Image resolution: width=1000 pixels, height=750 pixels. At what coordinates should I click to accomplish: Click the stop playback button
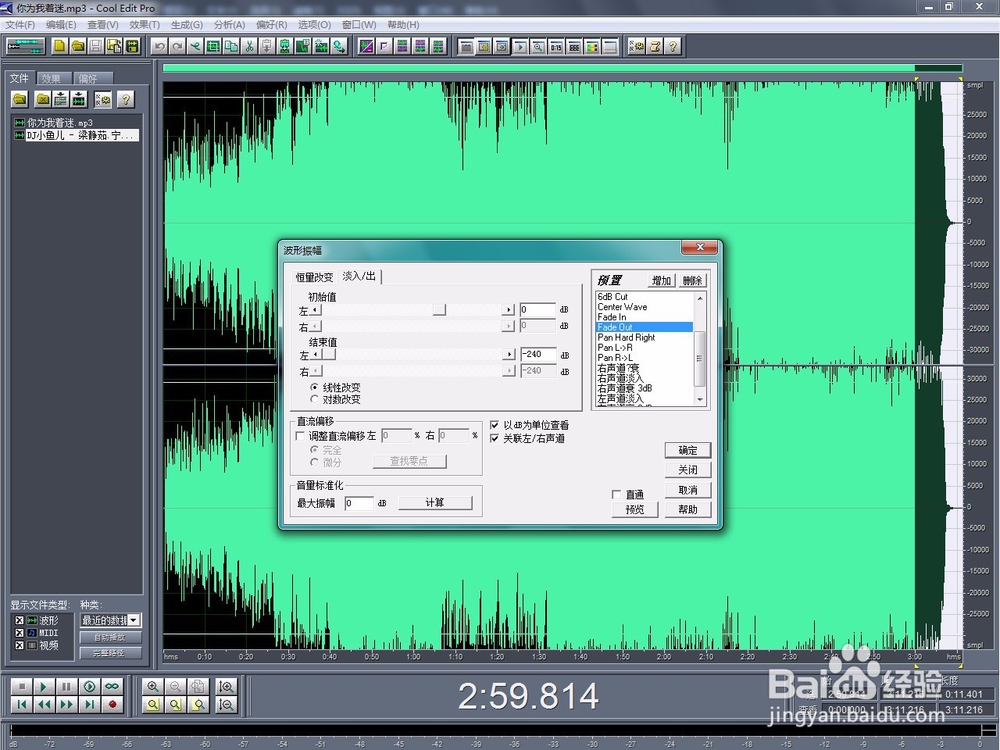coord(22,686)
